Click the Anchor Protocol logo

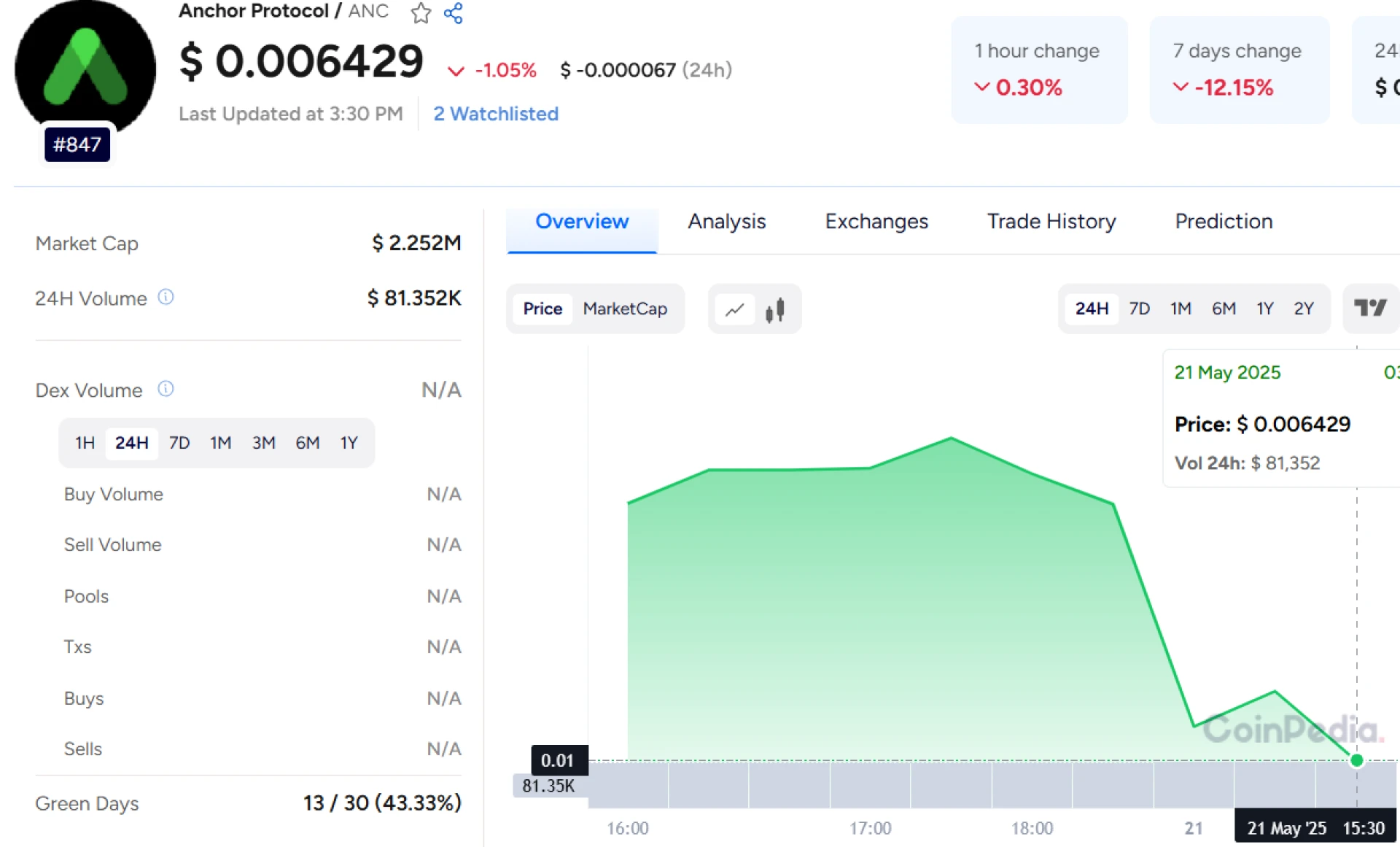[x=85, y=68]
